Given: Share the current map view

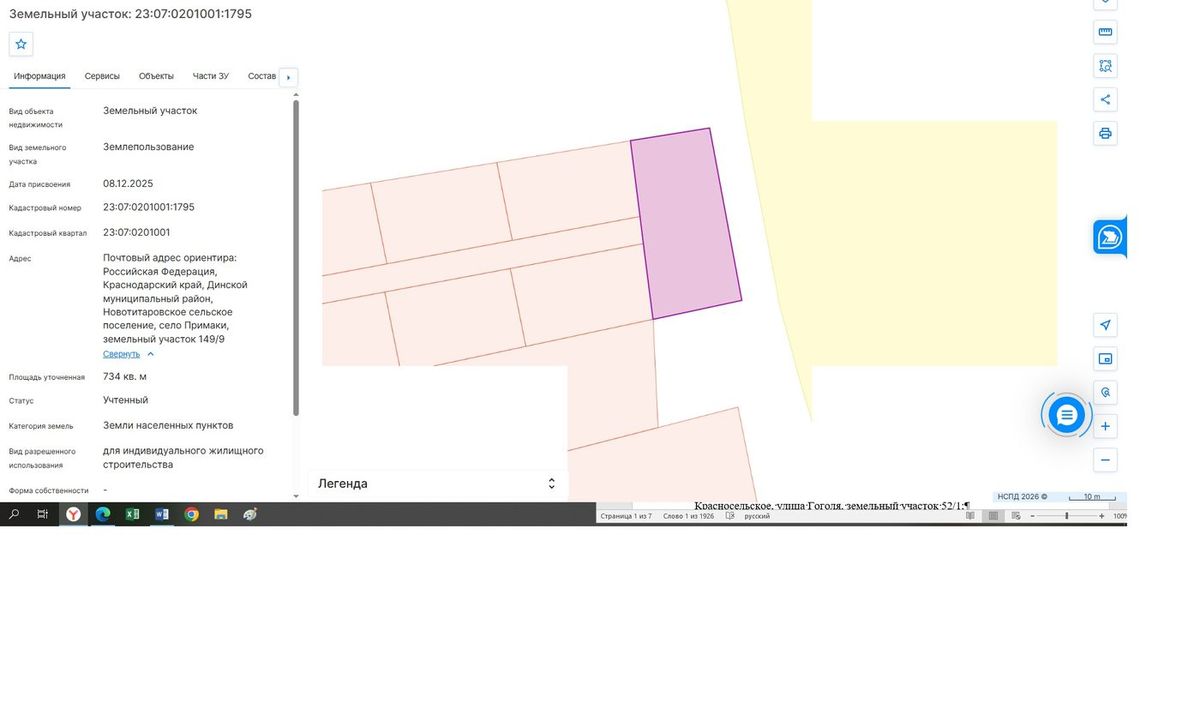Looking at the screenshot, I should pyautogui.click(x=1105, y=99).
